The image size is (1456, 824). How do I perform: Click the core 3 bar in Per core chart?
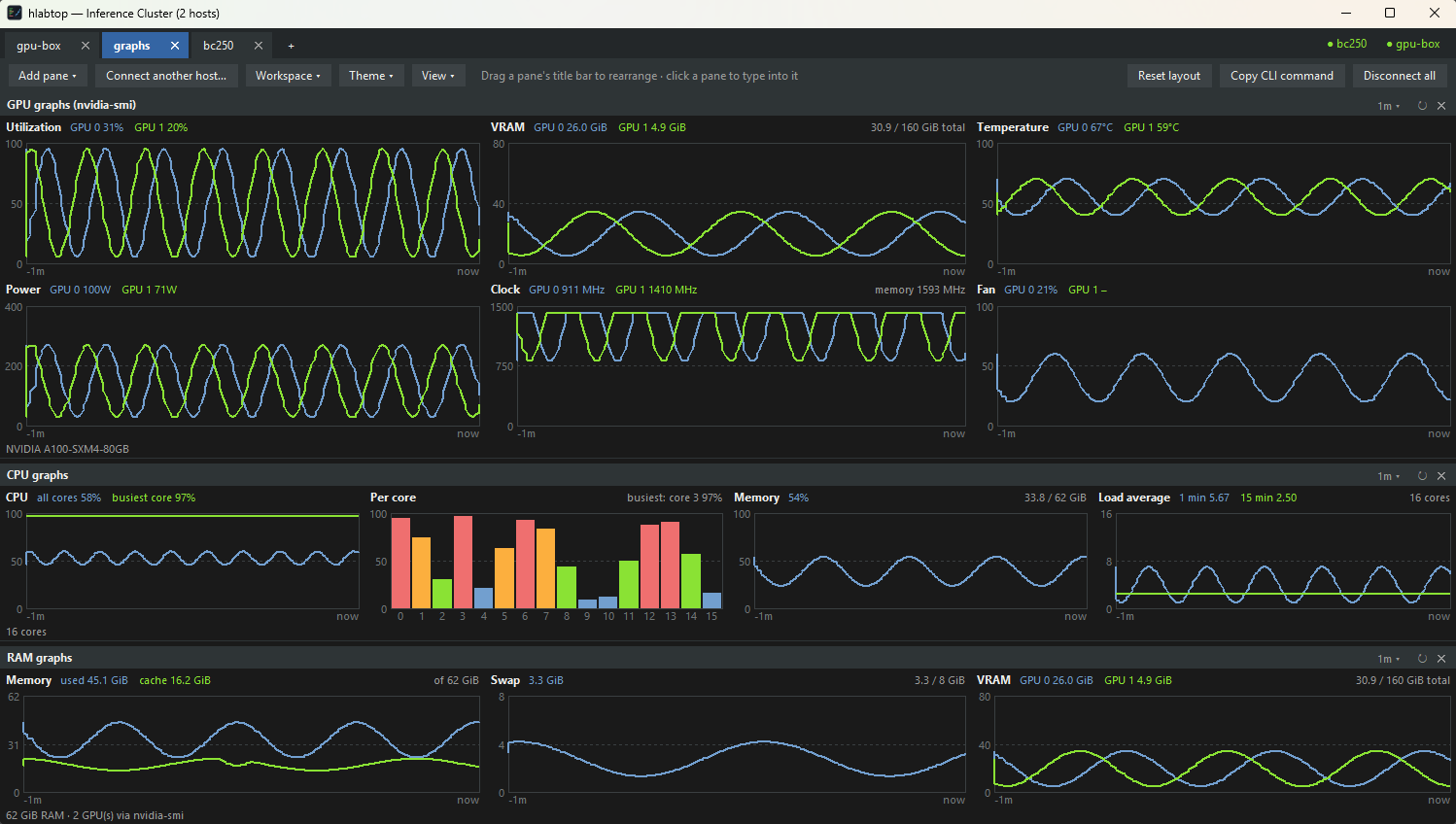(x=463, y=562)
